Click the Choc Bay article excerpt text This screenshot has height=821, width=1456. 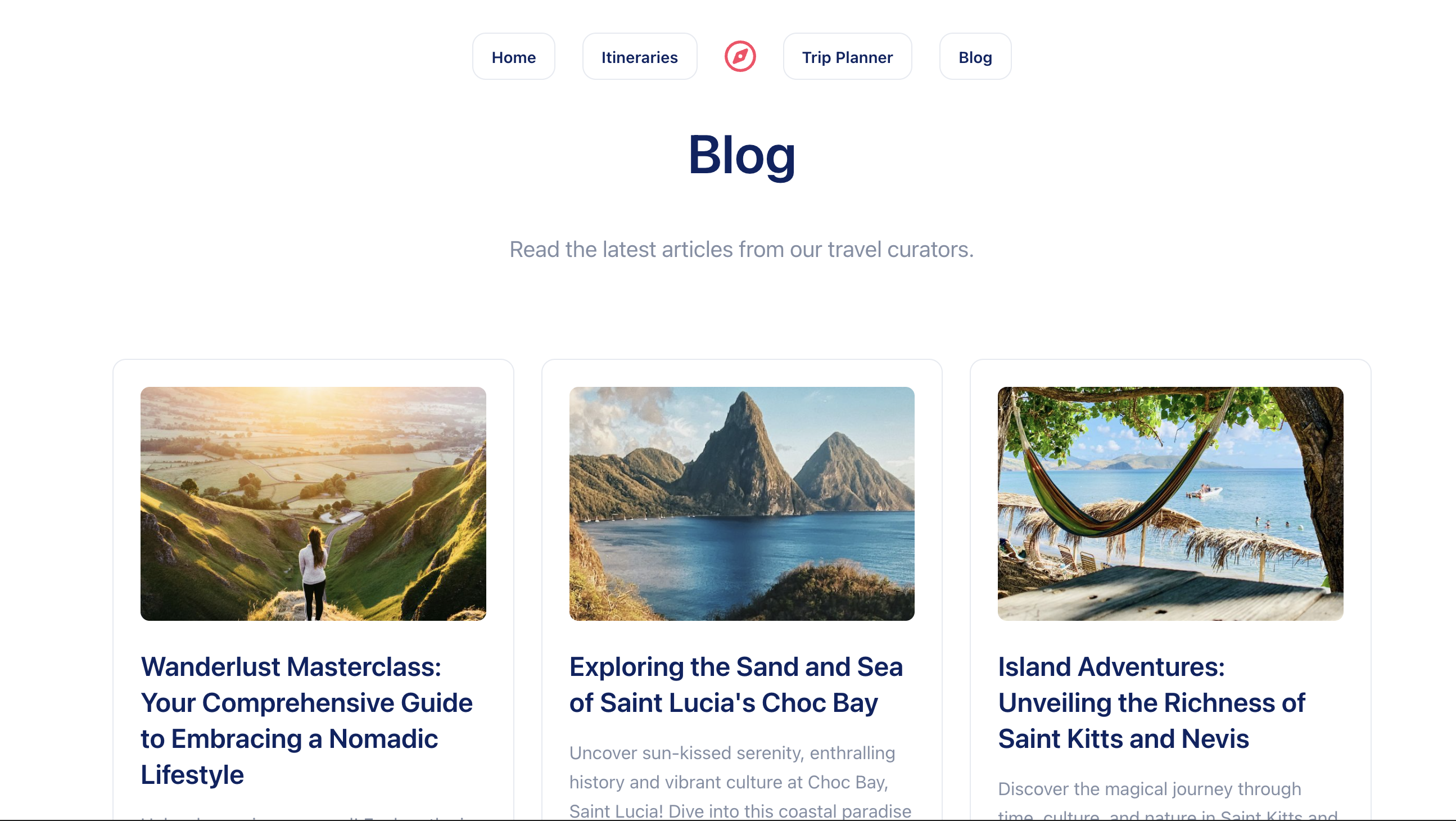point(740,782)
